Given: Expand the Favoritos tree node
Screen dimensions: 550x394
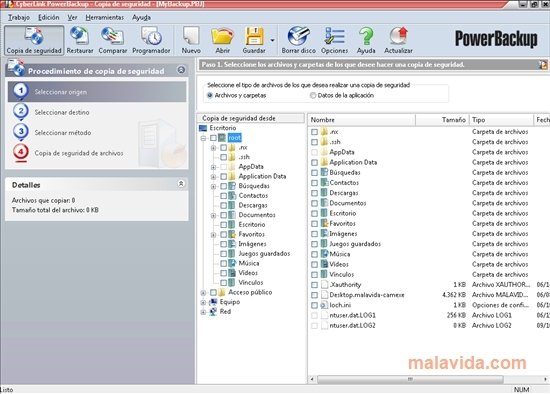Looking at the screenshot, I should pos(213,234).
